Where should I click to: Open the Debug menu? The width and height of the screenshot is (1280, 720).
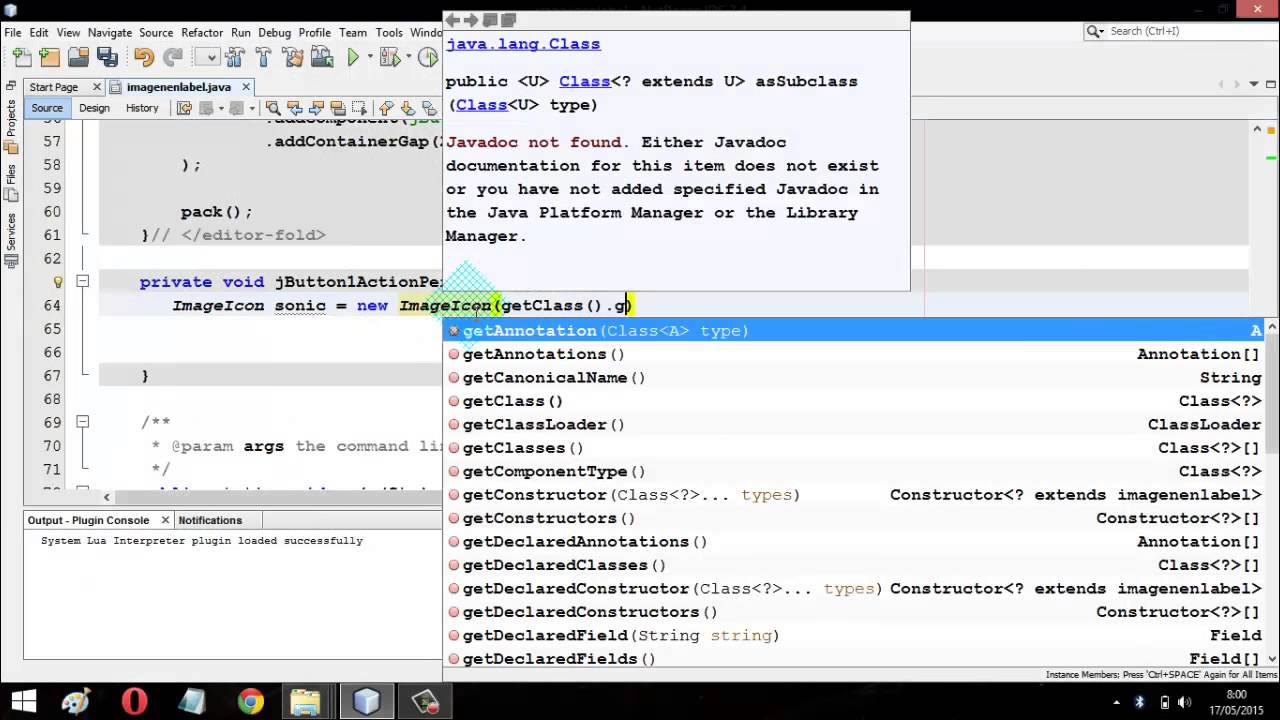(x=274, y=32)
